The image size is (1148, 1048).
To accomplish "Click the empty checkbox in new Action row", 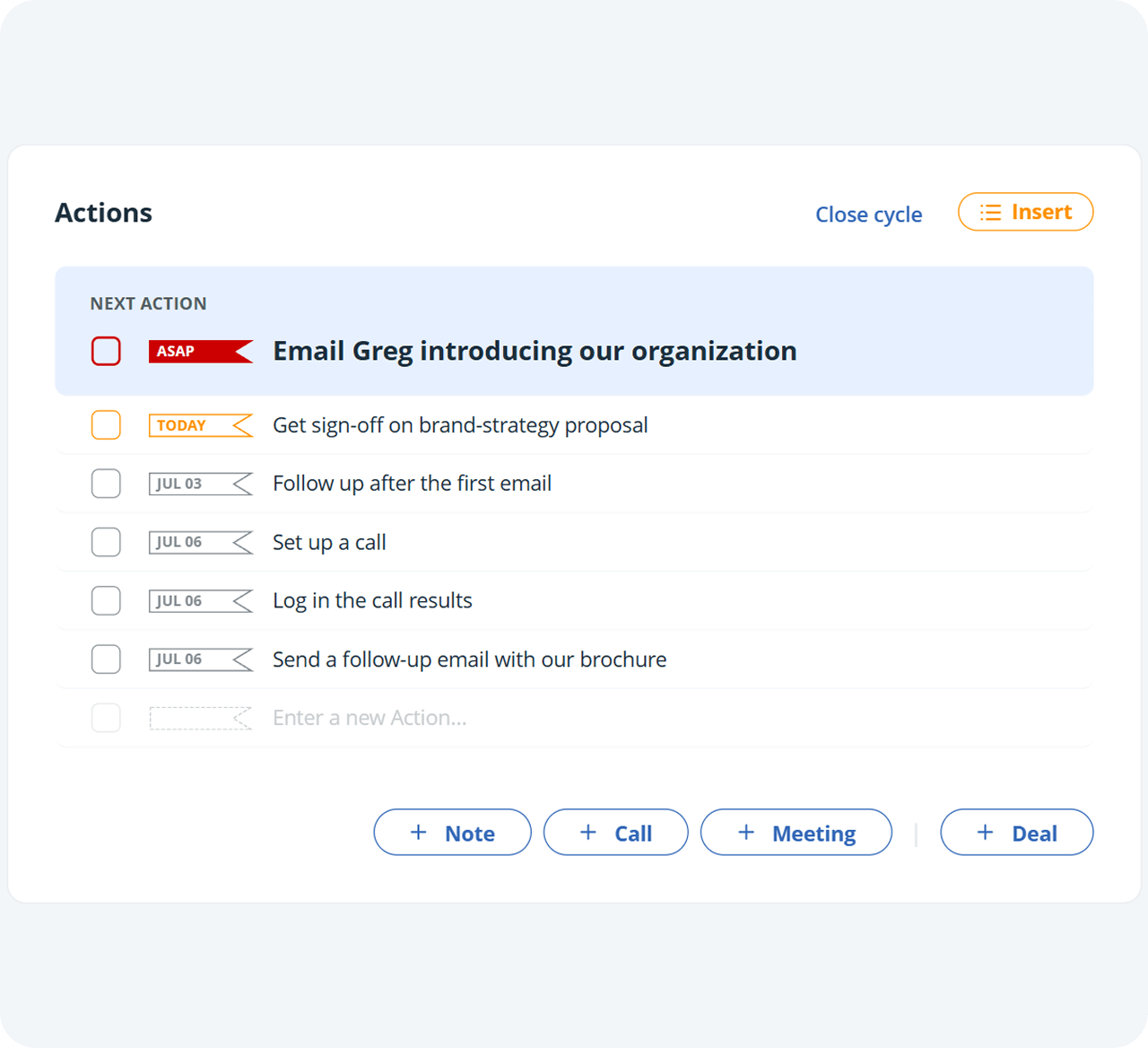I will [106, 718].
